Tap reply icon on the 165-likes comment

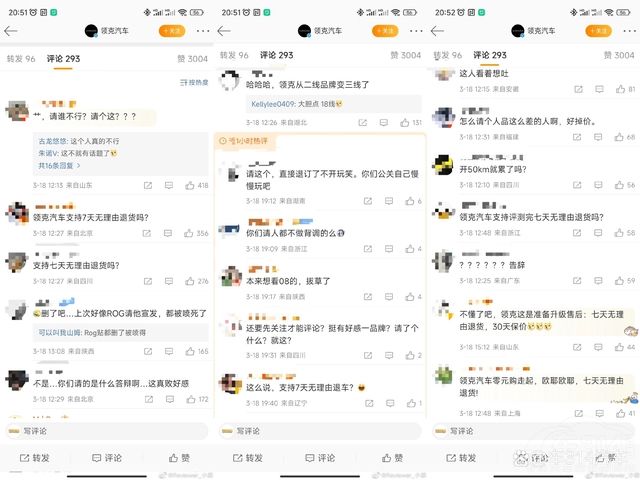pyautogui.click(x=169, y=351)
